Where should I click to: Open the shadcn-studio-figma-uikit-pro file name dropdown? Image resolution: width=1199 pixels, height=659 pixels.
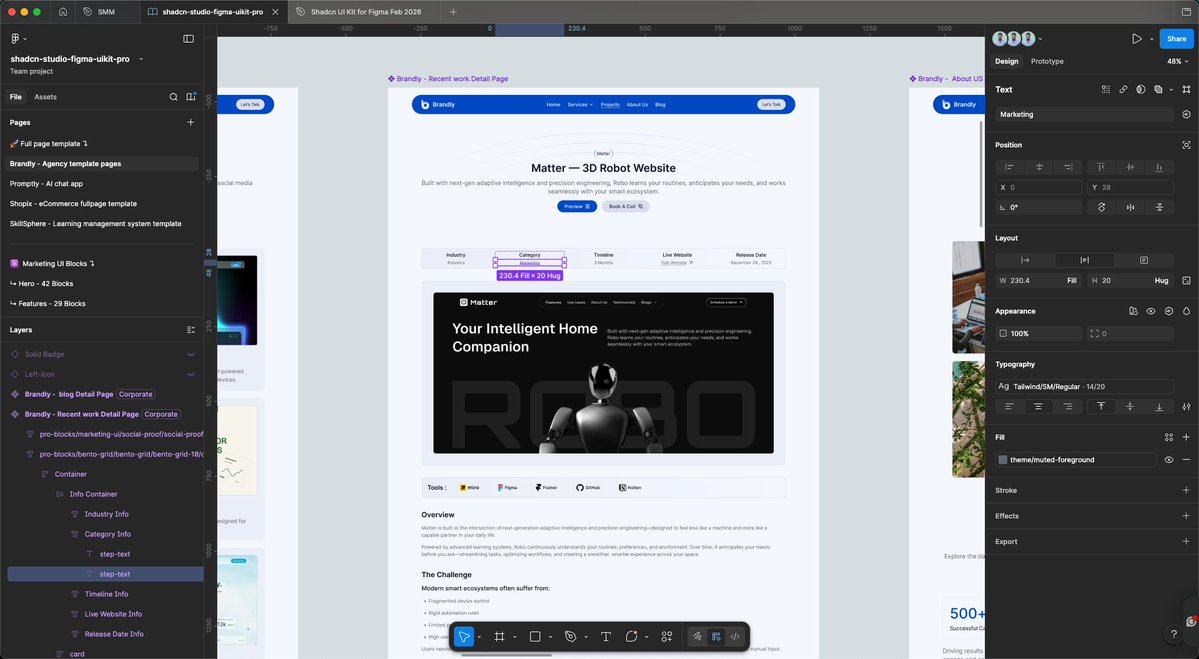(x=141, y=59)
